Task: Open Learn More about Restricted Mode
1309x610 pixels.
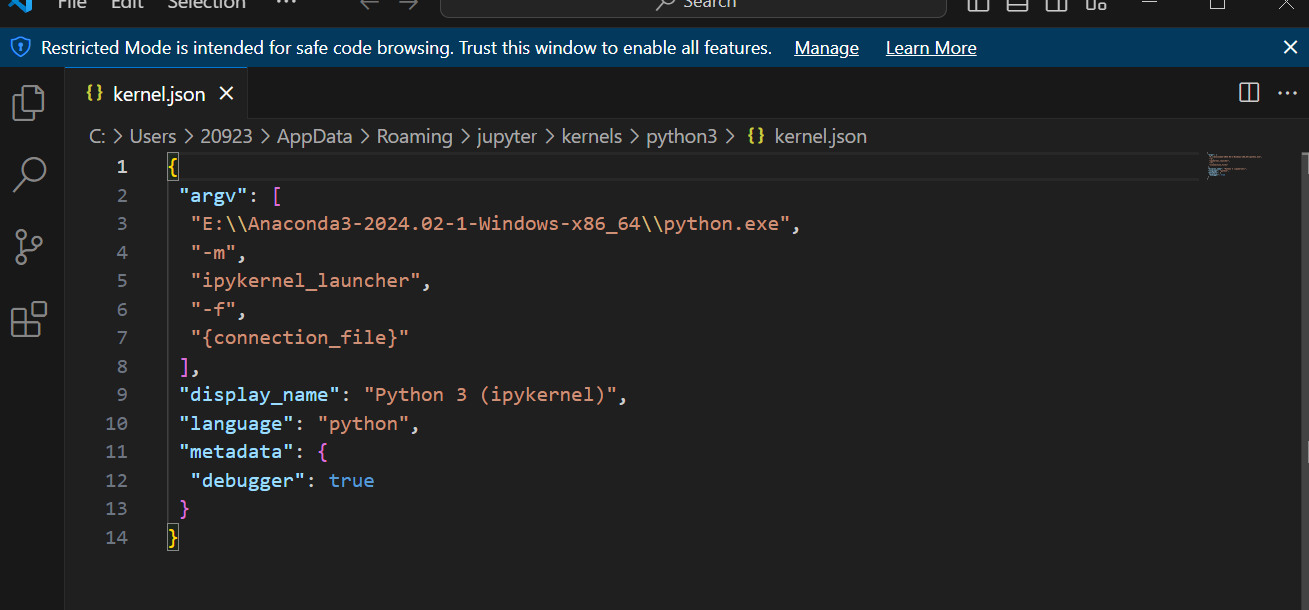Action: [930, 47]
